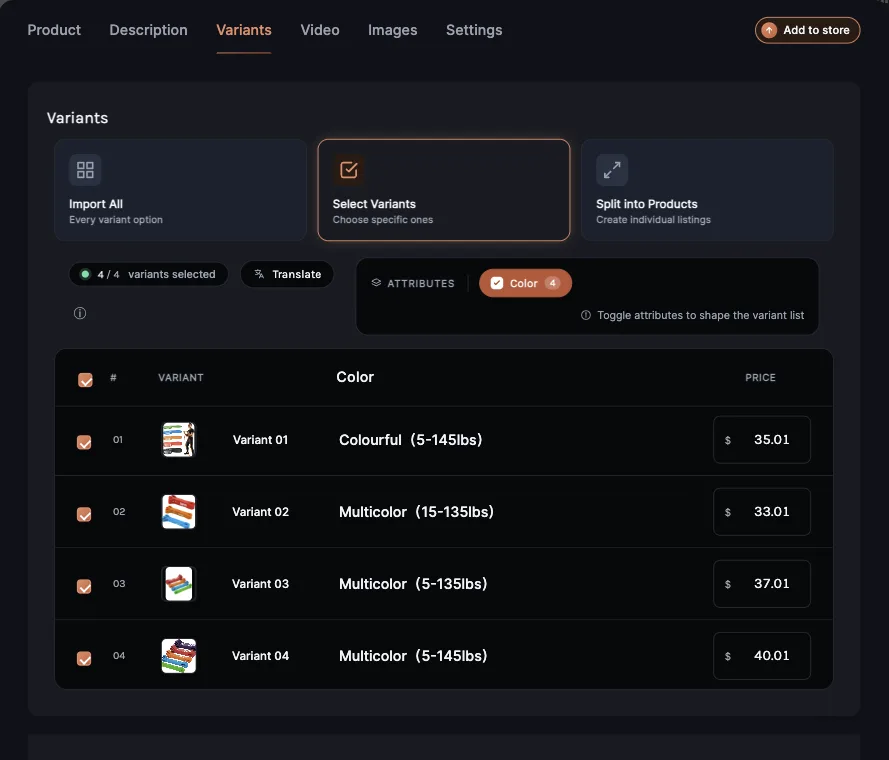Open the Settings tab
The width and height of the screenshot is (889, 760).
[474, 30]
